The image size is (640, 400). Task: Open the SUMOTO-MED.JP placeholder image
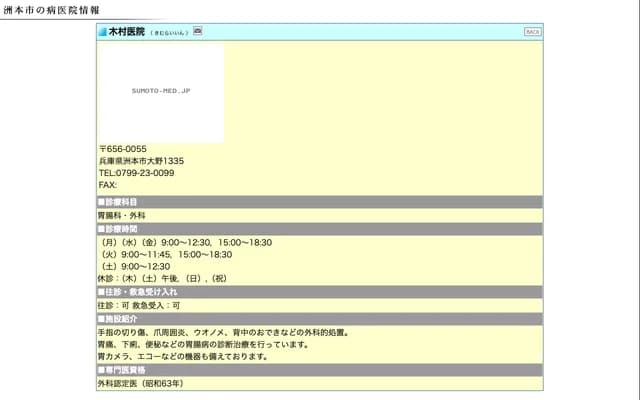(x=161, y=91)
